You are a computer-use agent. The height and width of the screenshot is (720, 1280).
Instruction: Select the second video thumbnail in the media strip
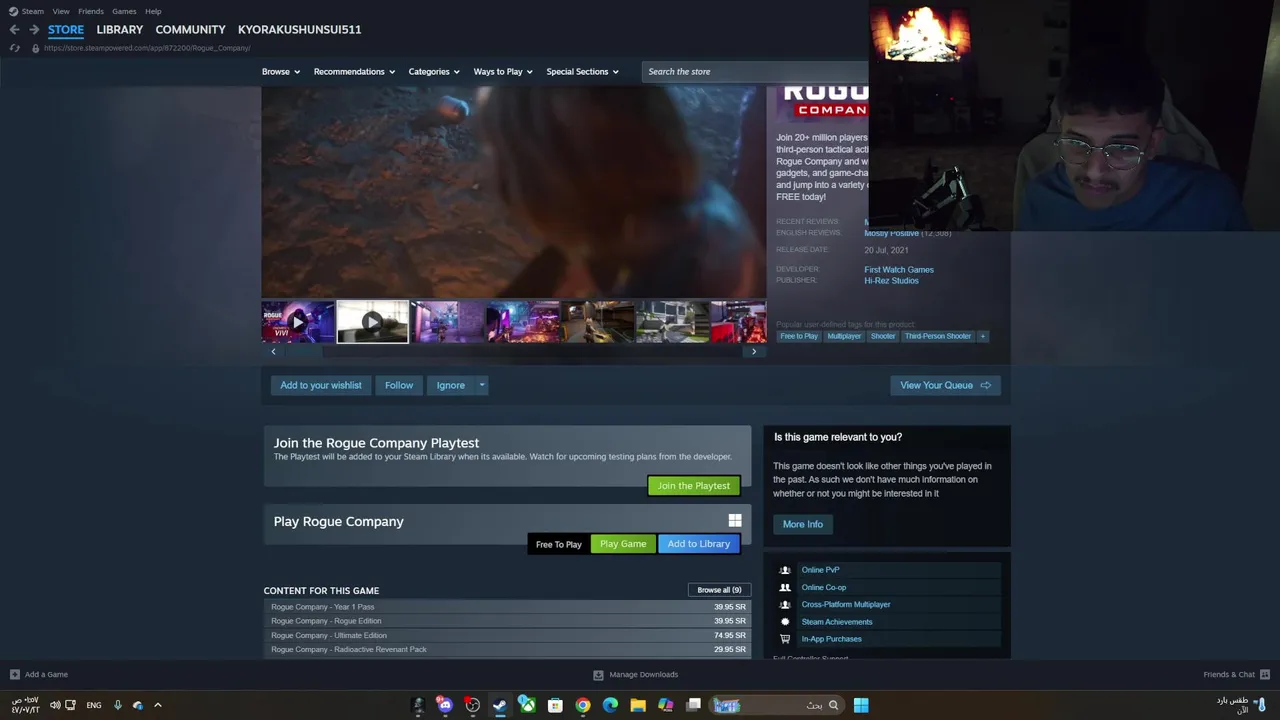(x=372, y=322)
